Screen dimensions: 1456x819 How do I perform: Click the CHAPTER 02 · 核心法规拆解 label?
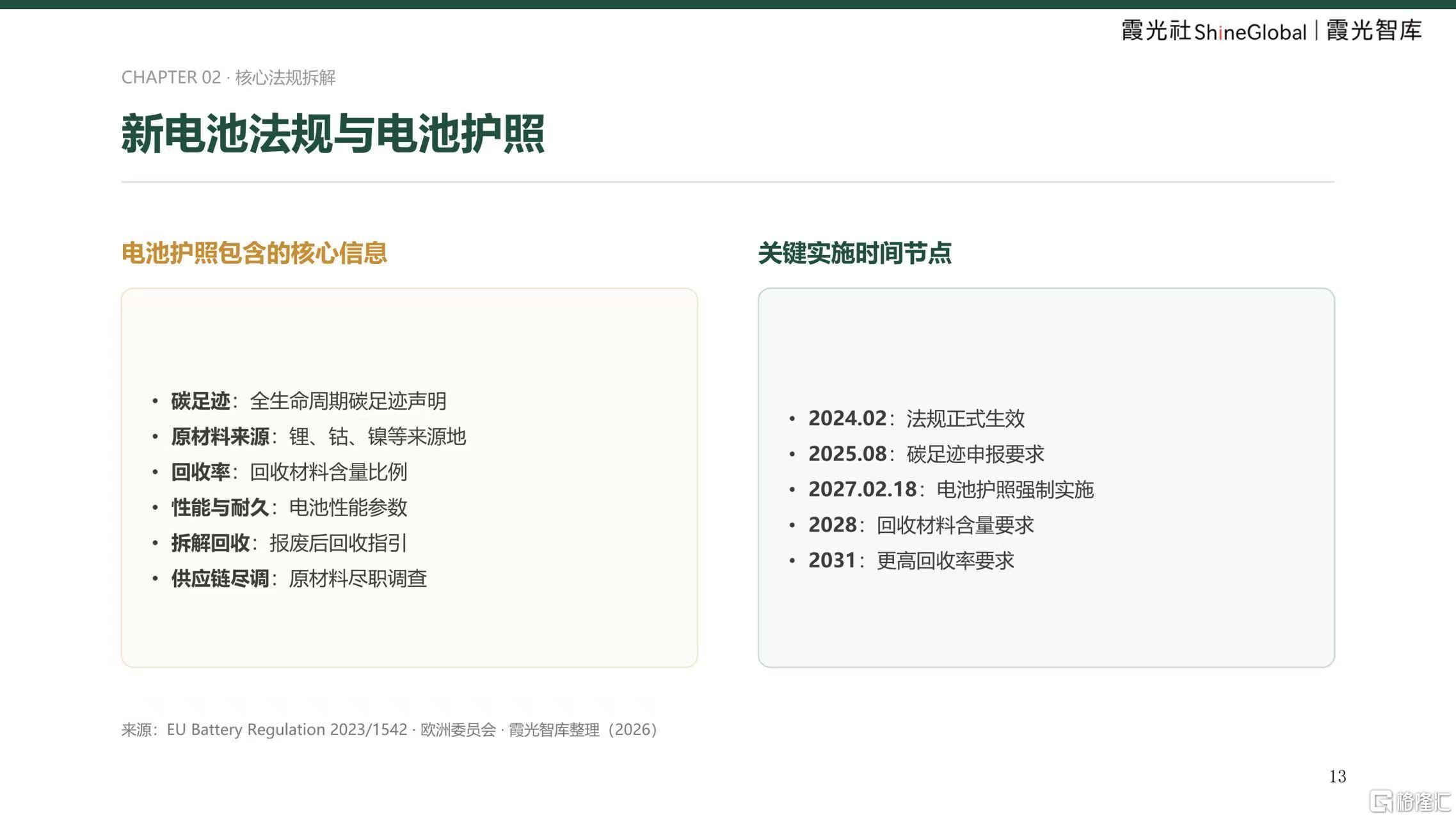point(228,77)
